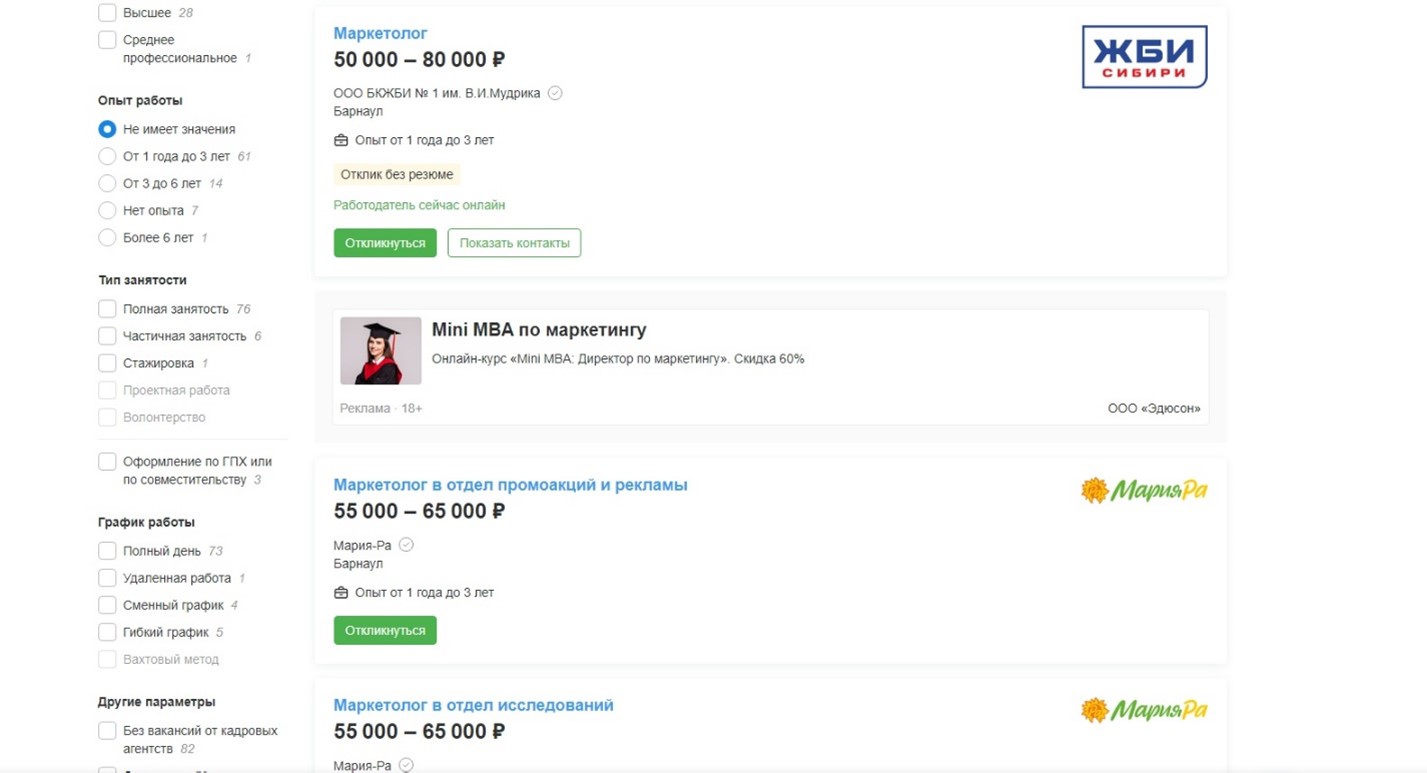Click the verified checkmark beside ООО БЖБИ
1427x773 pixels.
coord(555,93)
